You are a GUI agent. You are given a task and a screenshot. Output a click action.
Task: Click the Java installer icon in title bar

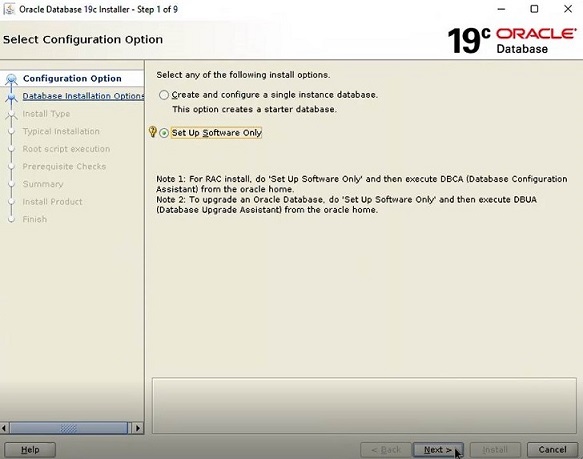tap(9, 9)
